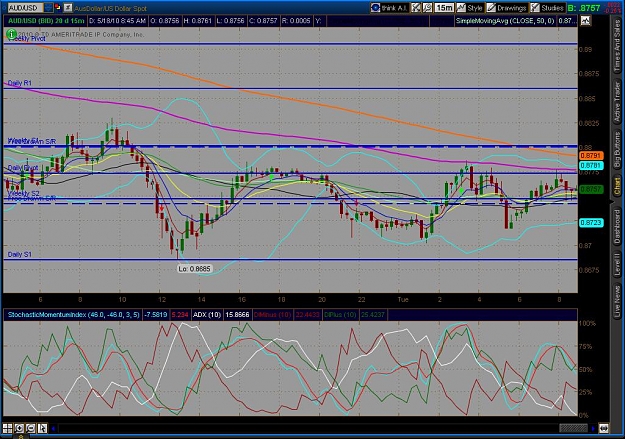This screenshot has width=625, height=439.
Task: Click the DMinus (10) study label
Action: tap(272, 315)
